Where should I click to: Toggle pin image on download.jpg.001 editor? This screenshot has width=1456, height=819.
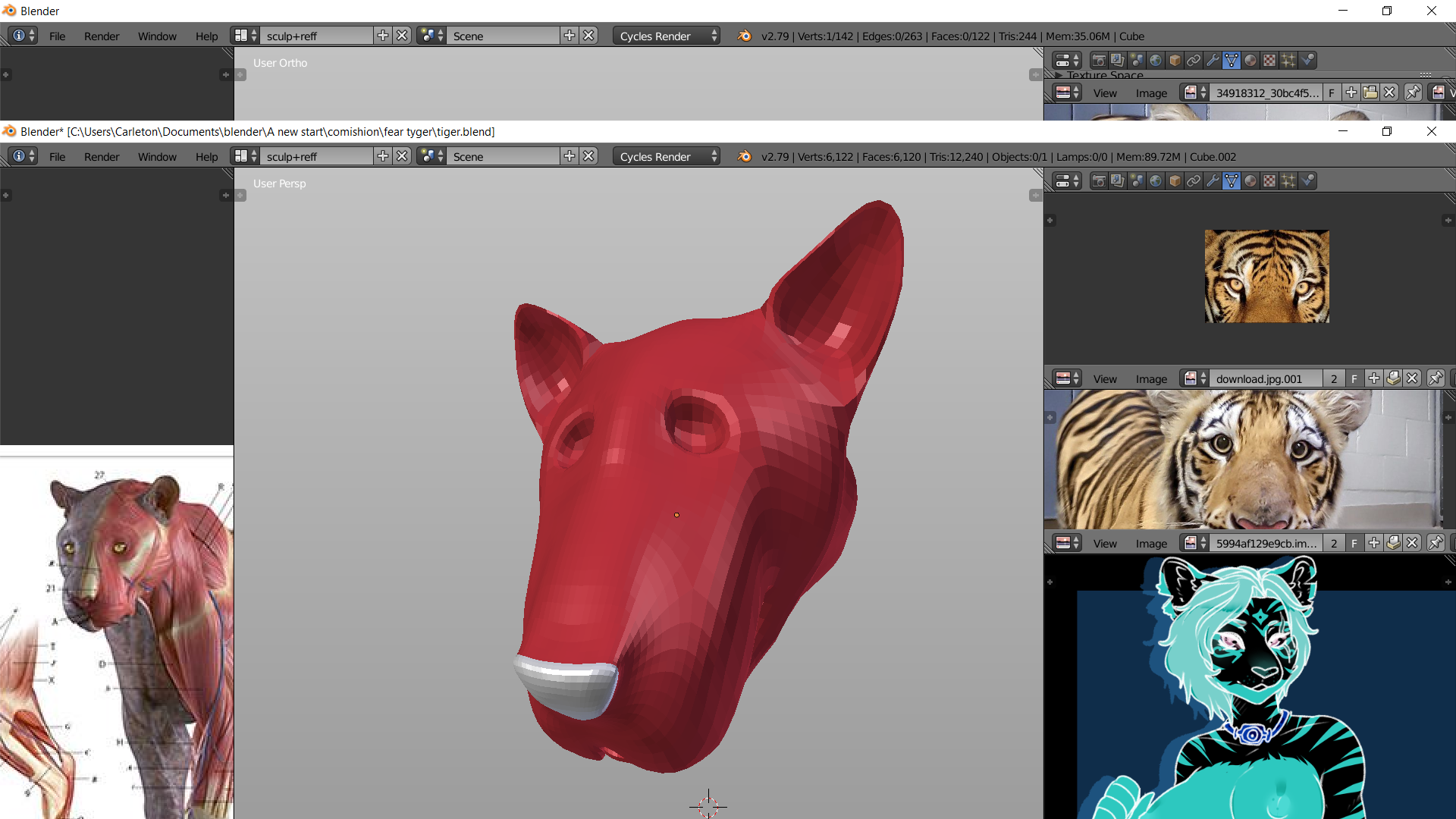click(1435, 378)
